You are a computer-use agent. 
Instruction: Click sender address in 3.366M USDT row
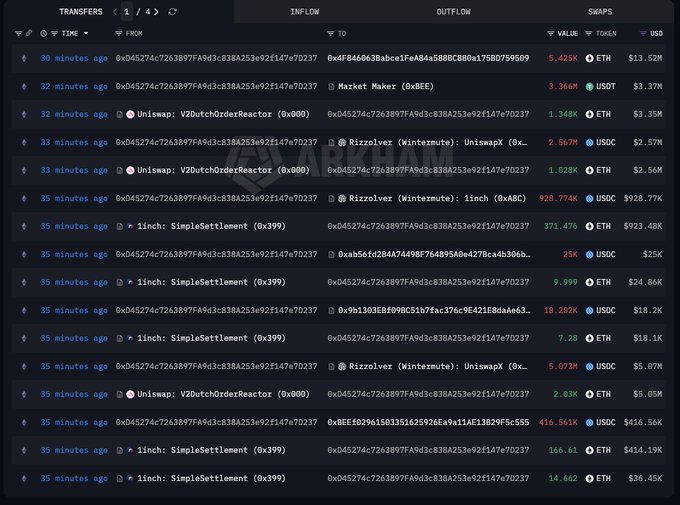[216, 86]
